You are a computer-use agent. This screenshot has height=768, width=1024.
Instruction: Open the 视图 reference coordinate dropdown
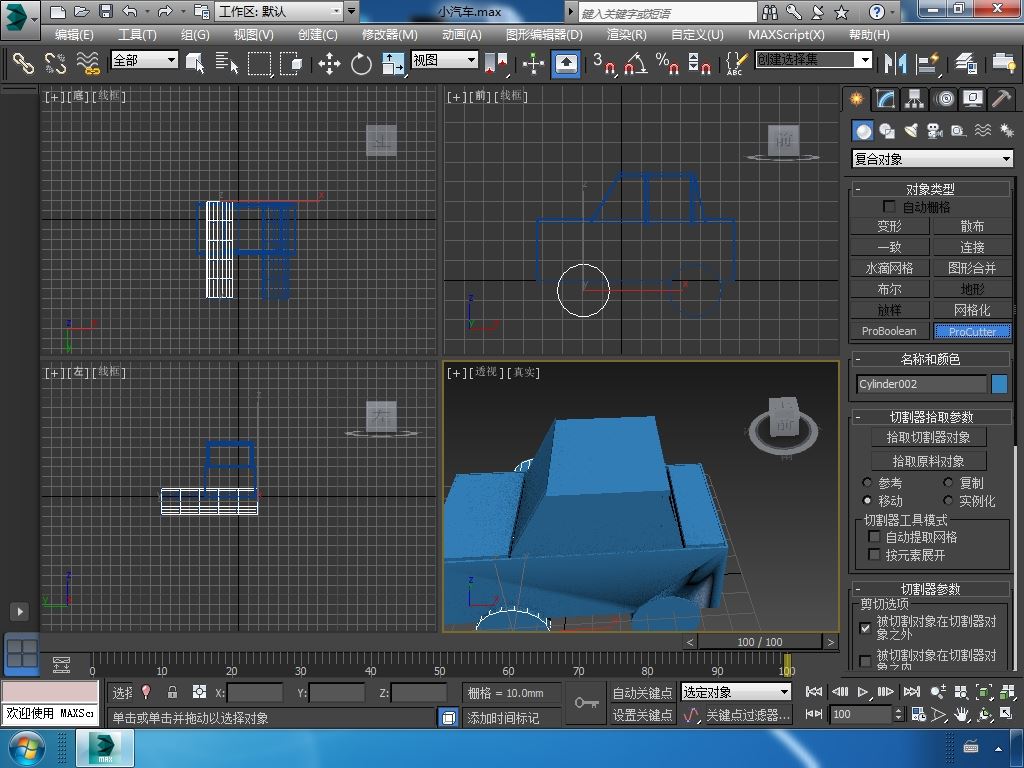(x=444, y=60)
